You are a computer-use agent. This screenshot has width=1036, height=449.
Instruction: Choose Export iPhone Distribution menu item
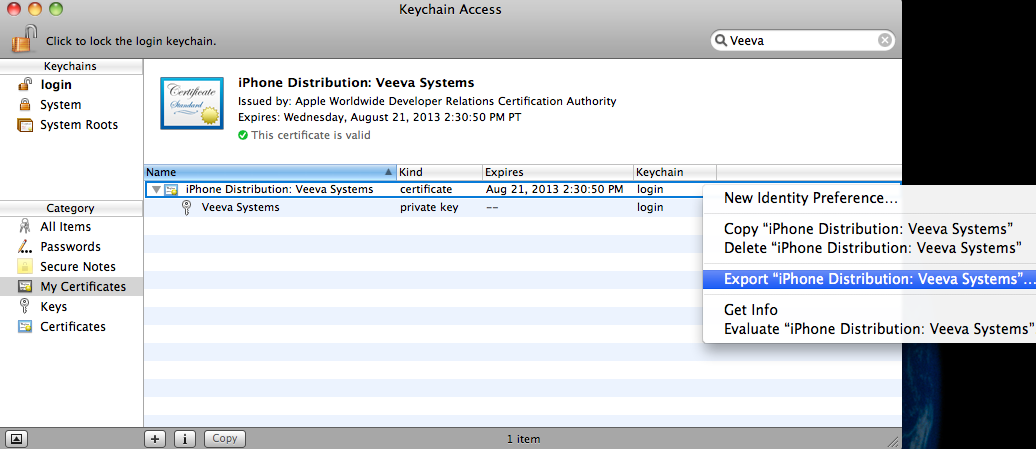click(x=865, y=279)
